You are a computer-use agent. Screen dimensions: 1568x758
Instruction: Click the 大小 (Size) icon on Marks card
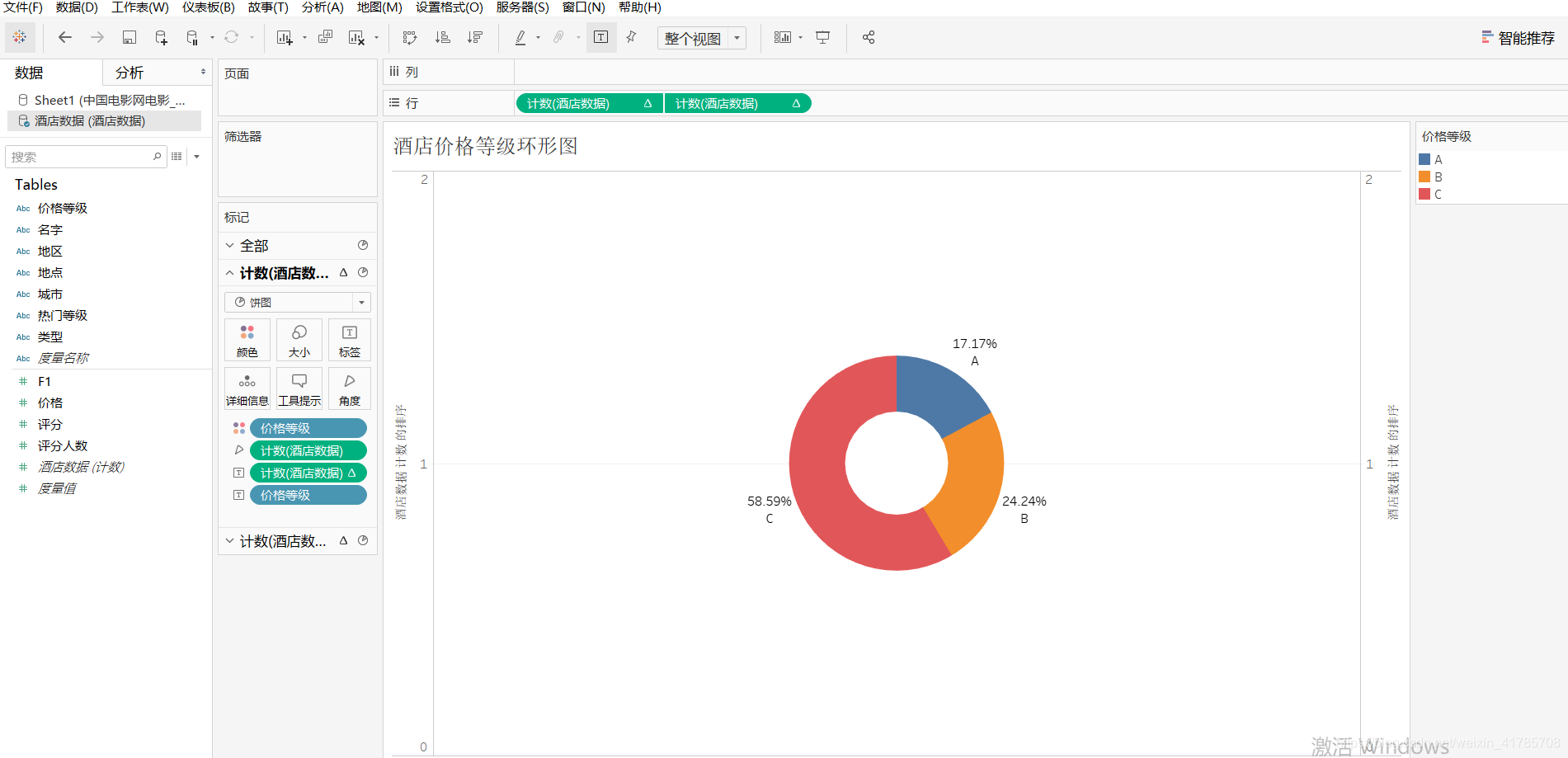tap(299, 339)
